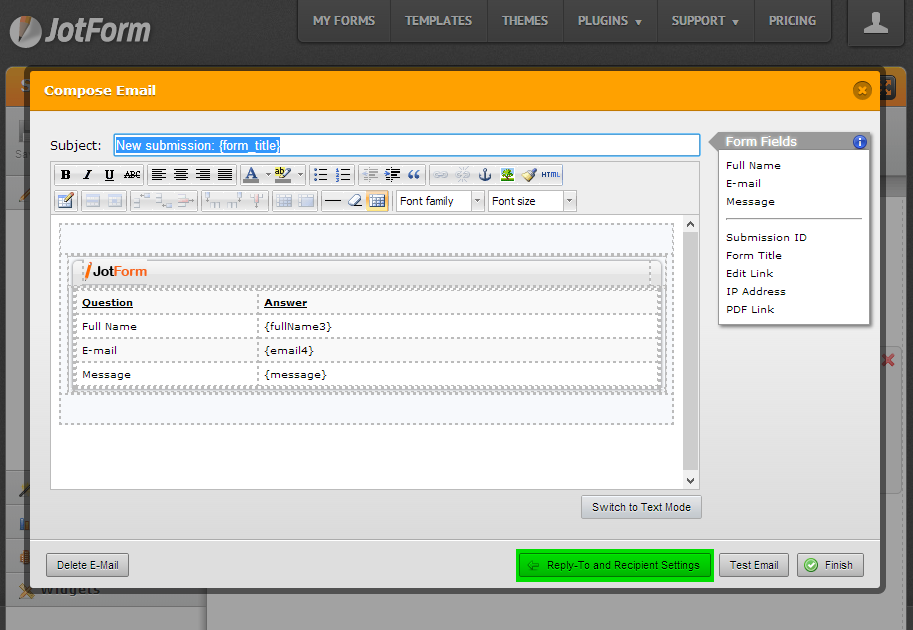
Task: Open the Font family dropdown
Action: pos(440,201)
